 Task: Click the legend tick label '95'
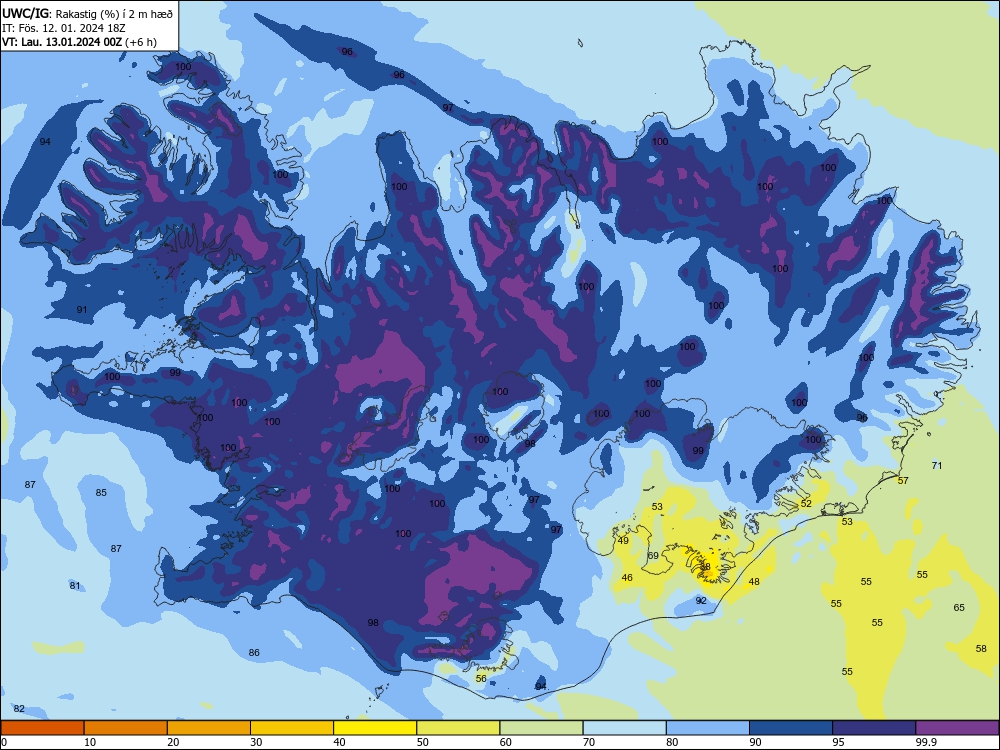click(839, 742)
